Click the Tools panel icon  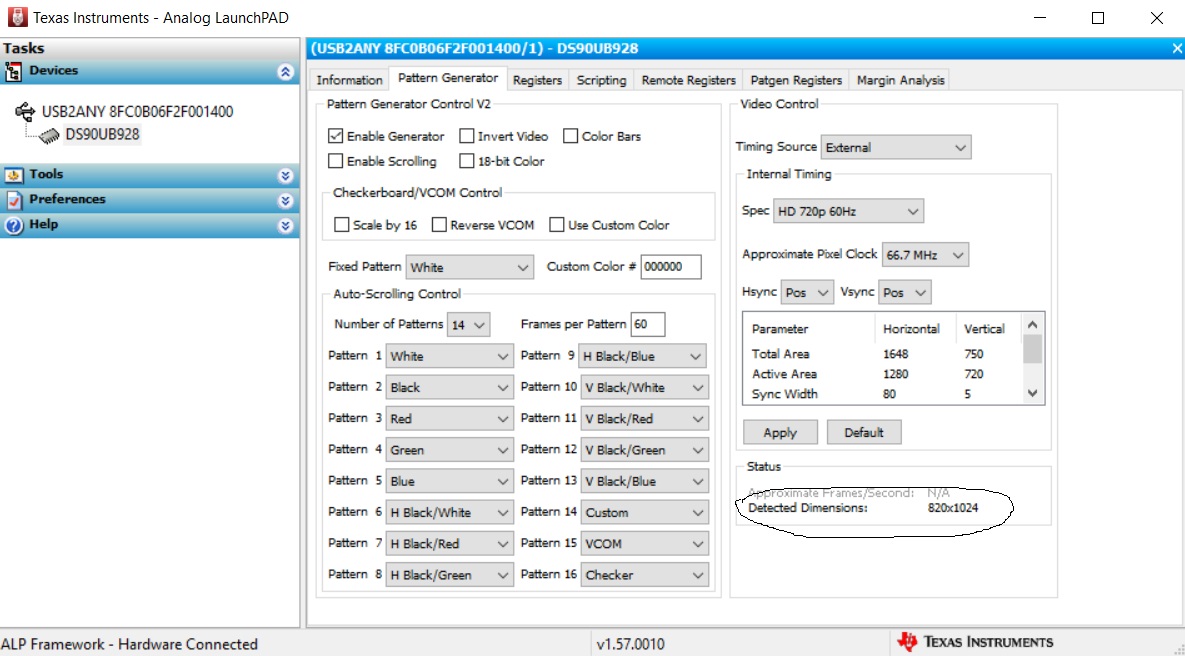click(x=14, y=175)
